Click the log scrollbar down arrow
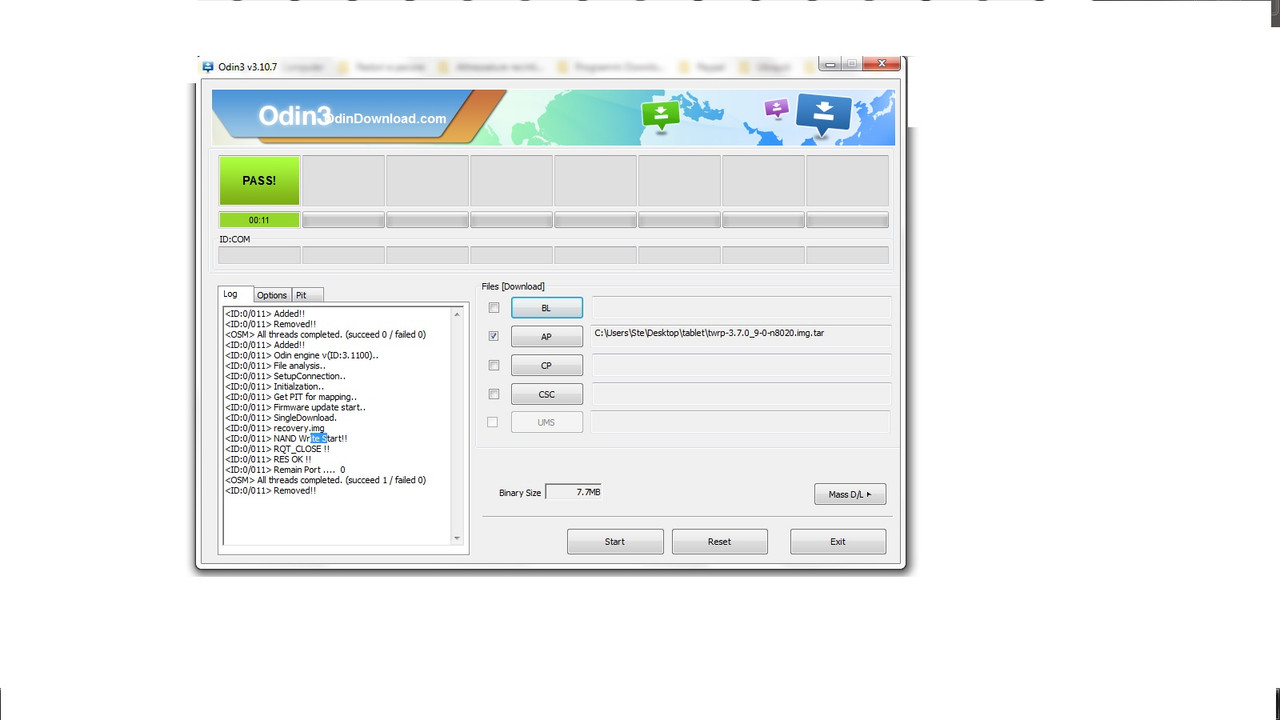Image resolution: width=1280 pixels, height=720 pixels. (x=458, y=538)
